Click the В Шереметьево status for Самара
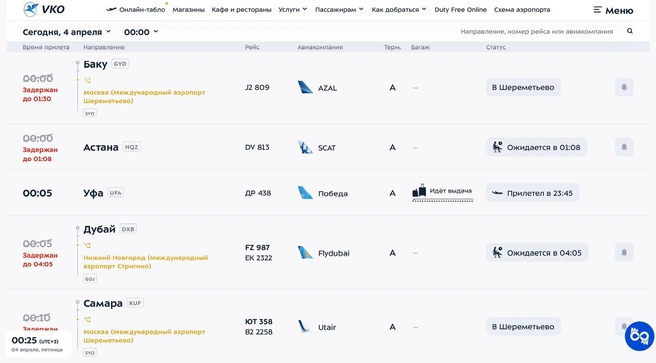 (523, 327)
